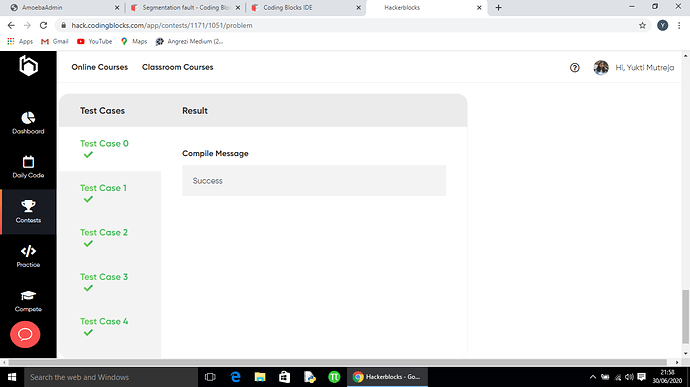Open Online Courses link
The height and width of the screenshot is (387, 690).
99,67
